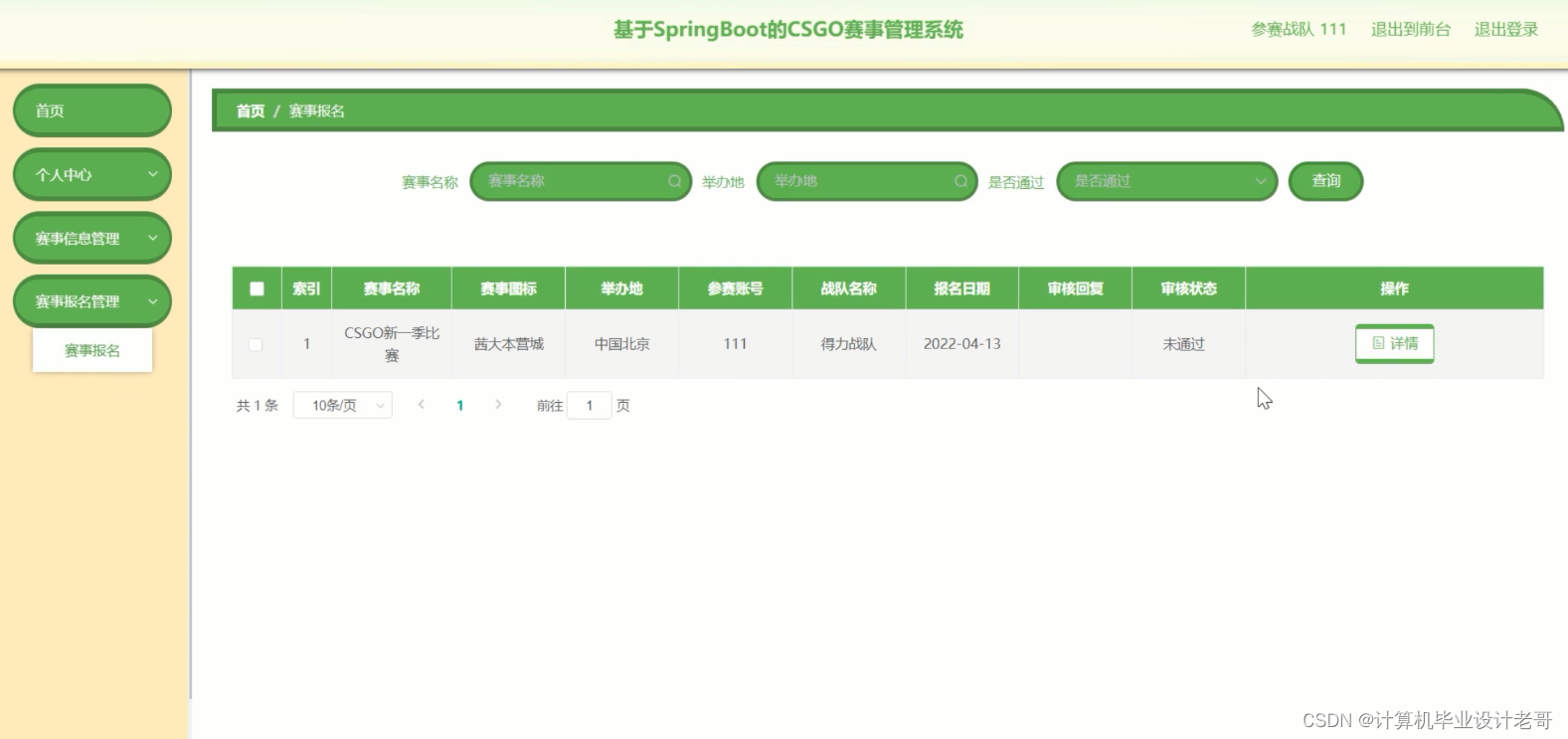Click 赛事报名 breadcrumb text
This screenshot has width=1568, height=739.
pyautogui.click(x=316, y=110)
